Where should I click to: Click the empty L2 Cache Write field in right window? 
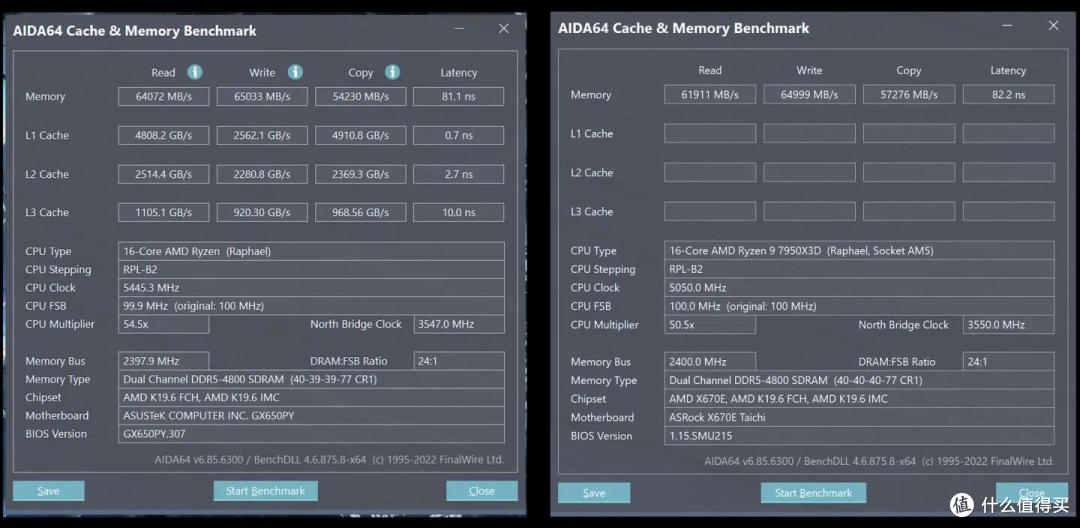click(x=810, y=172)
